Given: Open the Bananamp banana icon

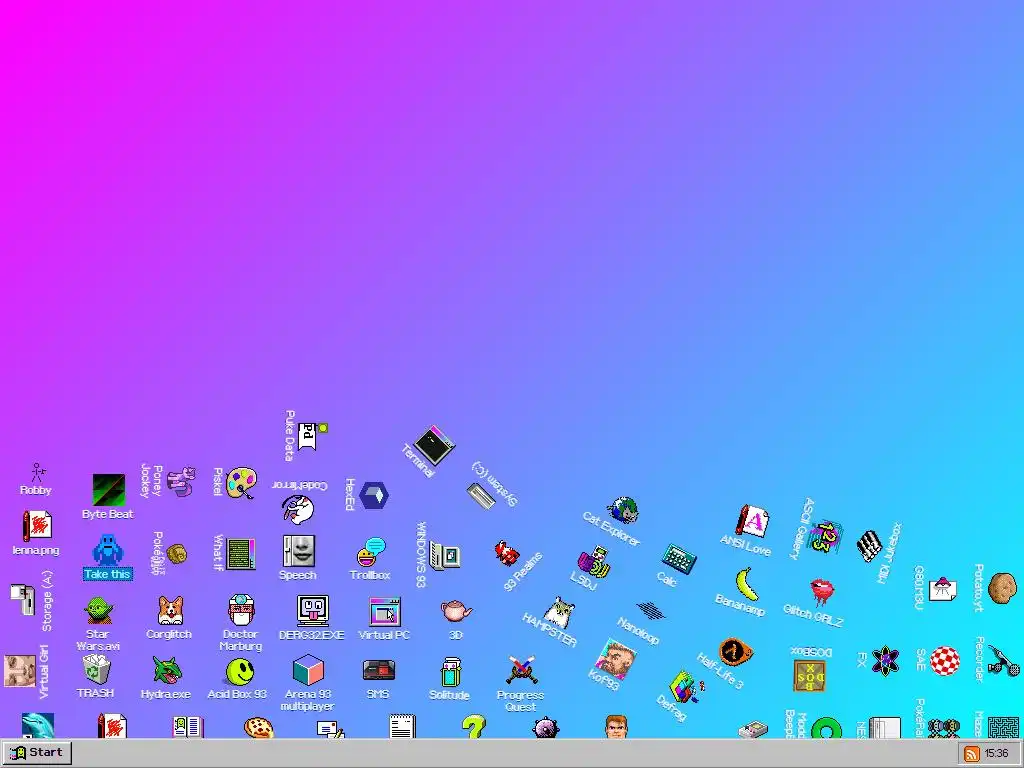Looking at the screenshot, I should (x=746, y=583).
